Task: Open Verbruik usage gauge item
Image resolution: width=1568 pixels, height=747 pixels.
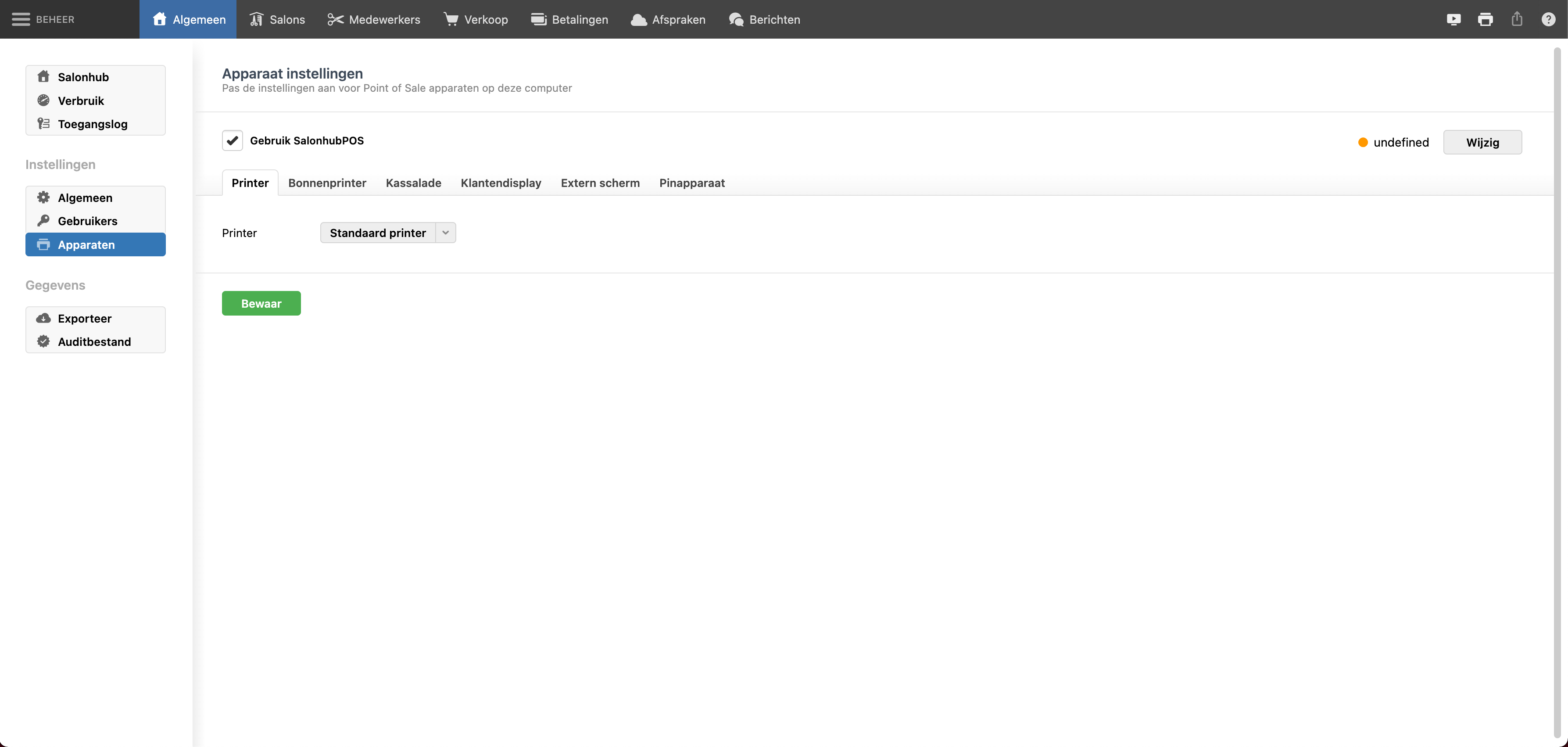Action: [81, 101]
